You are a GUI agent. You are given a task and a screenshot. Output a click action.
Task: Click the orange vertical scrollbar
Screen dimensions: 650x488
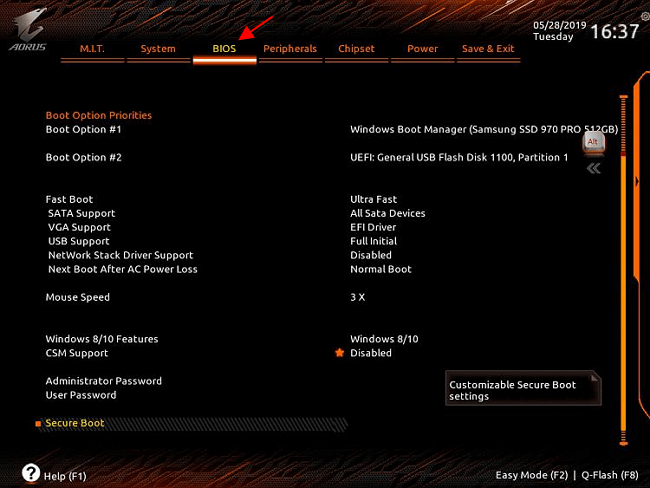coord(623,270)
